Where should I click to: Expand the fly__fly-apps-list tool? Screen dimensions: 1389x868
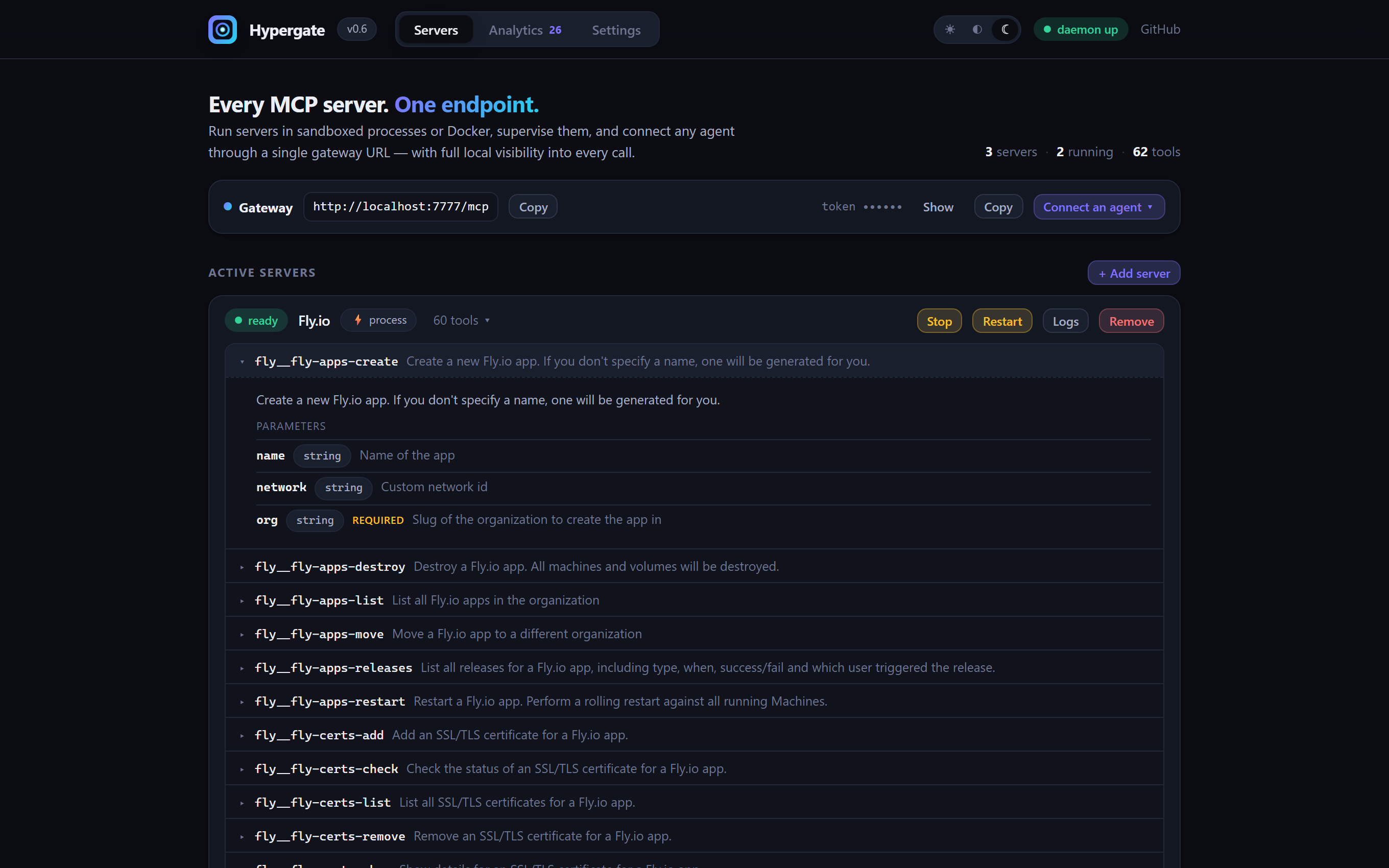click(694, 600)
